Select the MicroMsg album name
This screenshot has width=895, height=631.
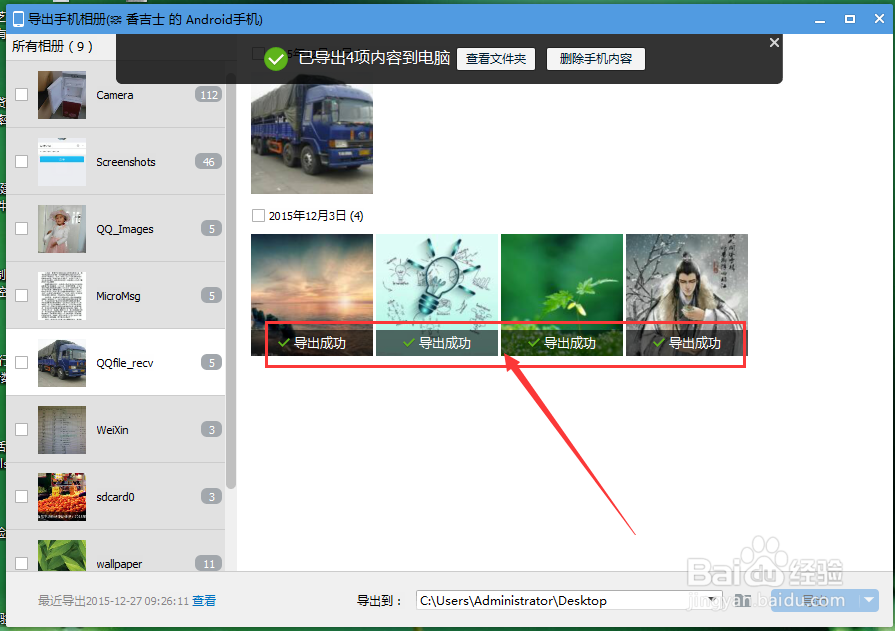[118, 296]
